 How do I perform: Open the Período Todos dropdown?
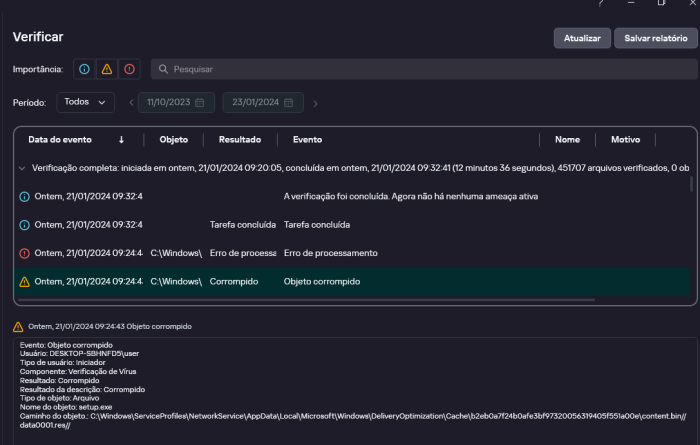85,102
